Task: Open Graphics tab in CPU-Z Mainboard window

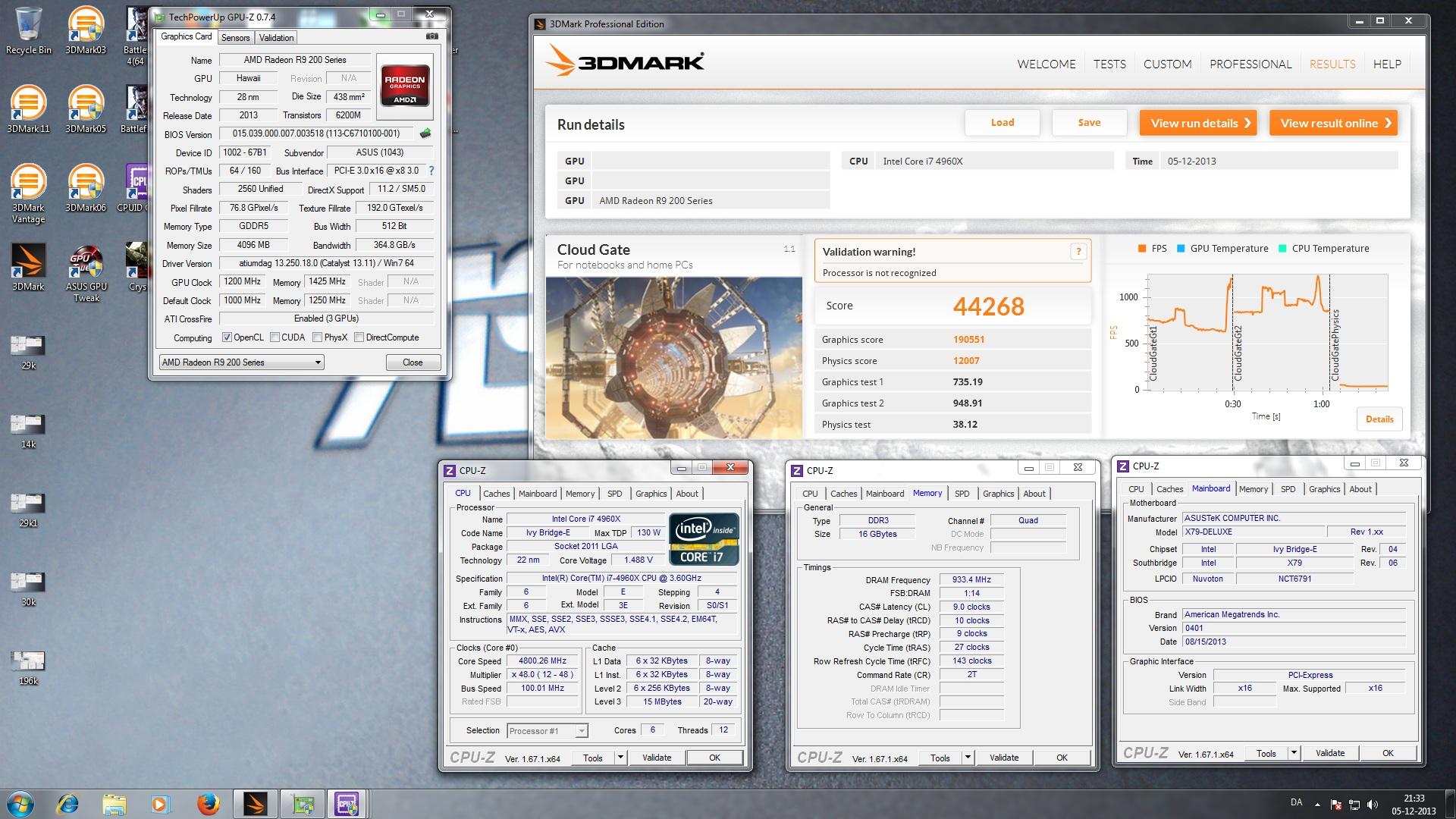Action: [x=1324, y=489]
